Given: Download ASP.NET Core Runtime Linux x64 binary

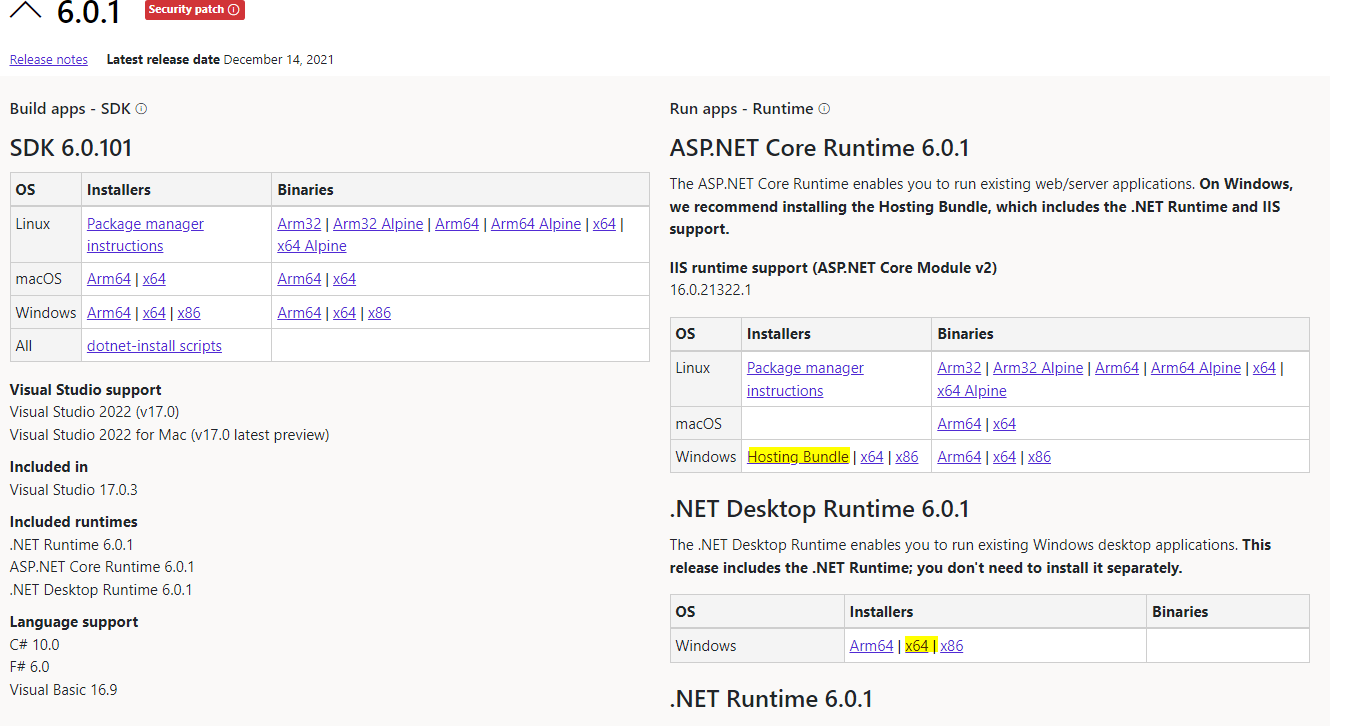Looking at the screenshot, I should pos(1264,368).
